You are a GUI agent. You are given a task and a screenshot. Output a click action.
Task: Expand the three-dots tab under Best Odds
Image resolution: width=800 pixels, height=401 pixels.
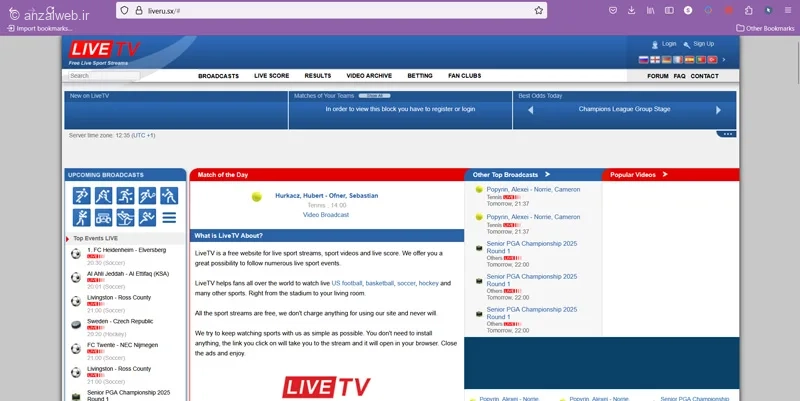(x=727, y=134)
